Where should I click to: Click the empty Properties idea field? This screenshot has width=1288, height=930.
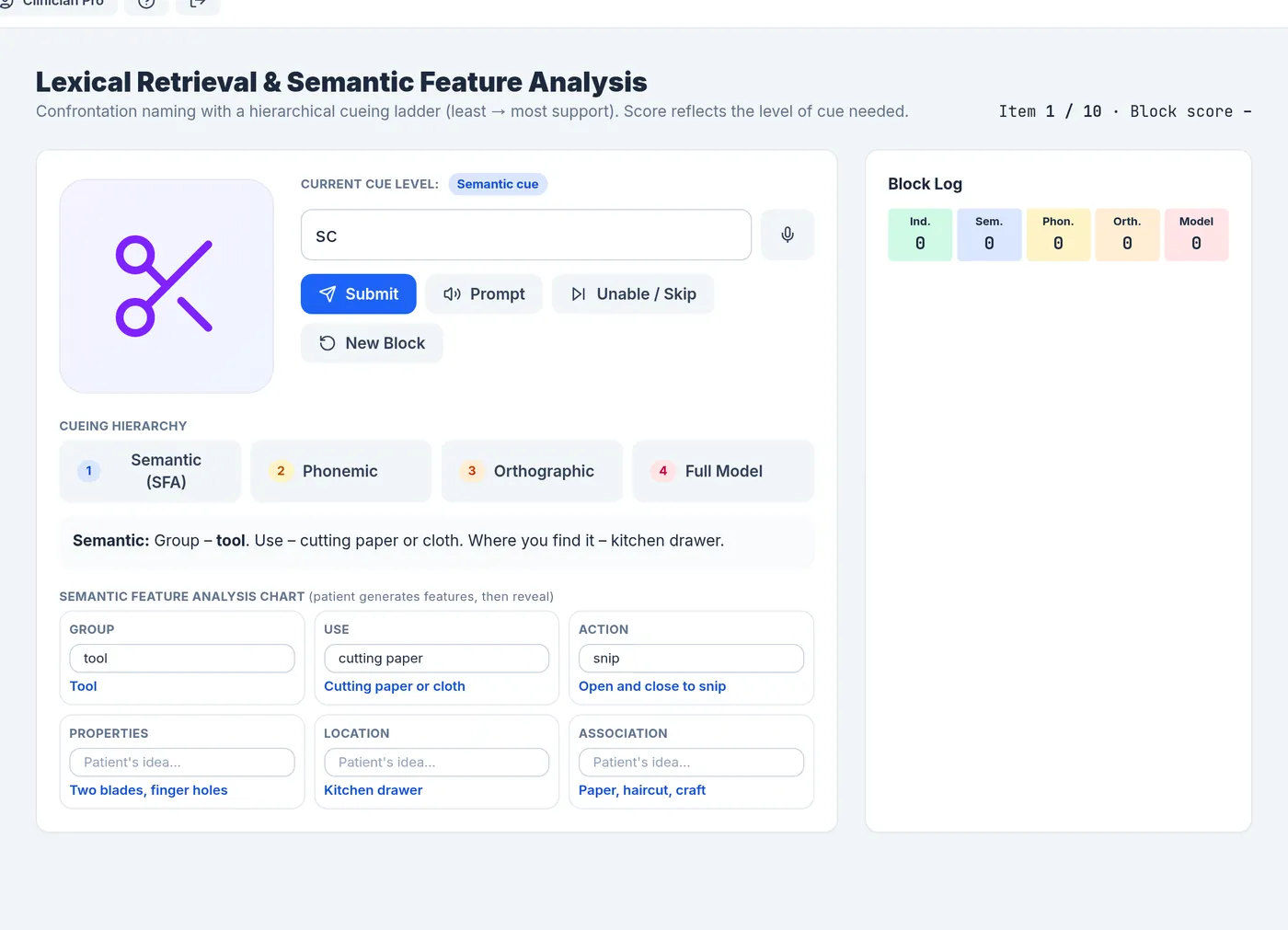182,763
